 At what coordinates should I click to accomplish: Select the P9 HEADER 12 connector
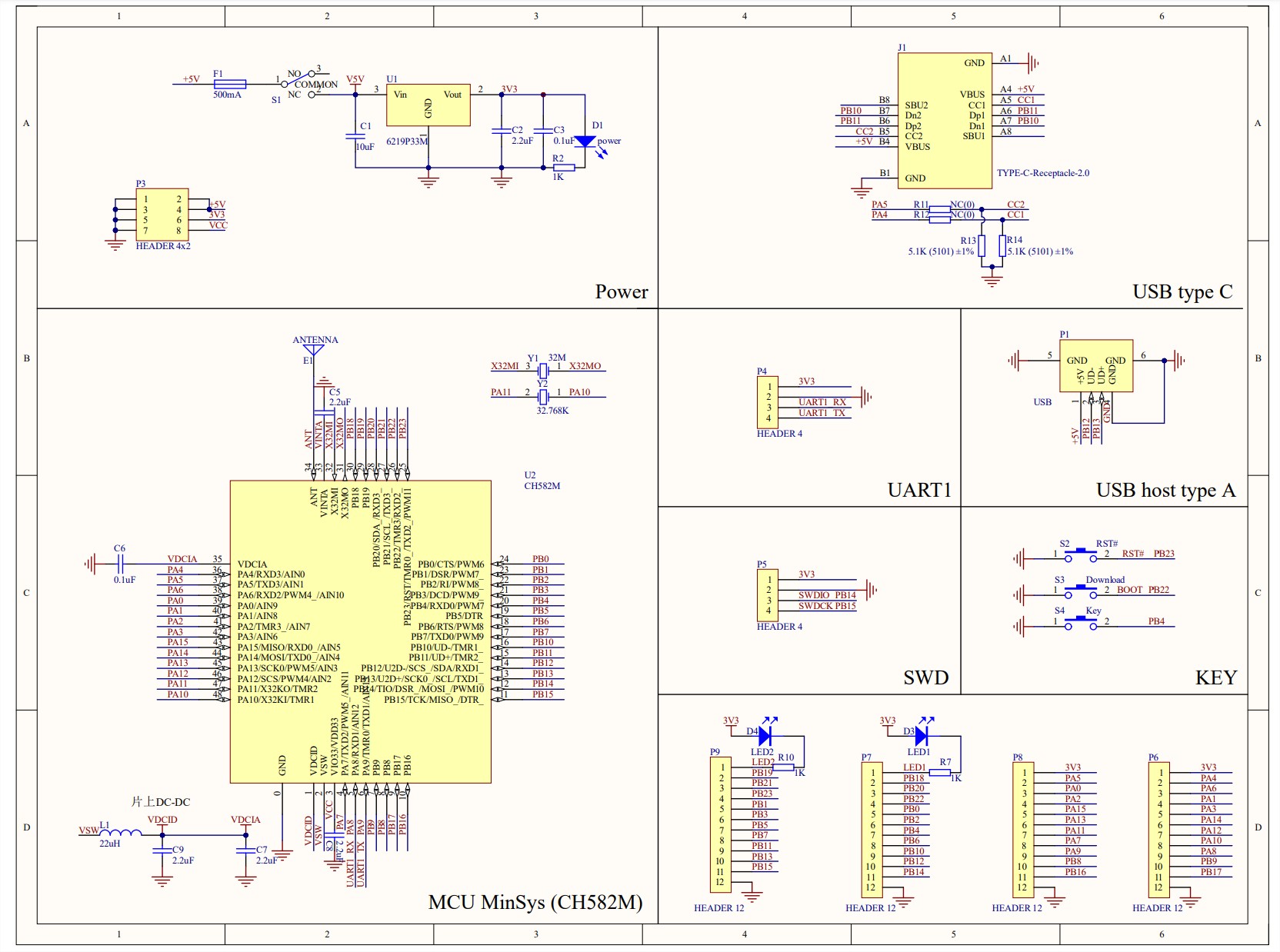tap(721, 824)
